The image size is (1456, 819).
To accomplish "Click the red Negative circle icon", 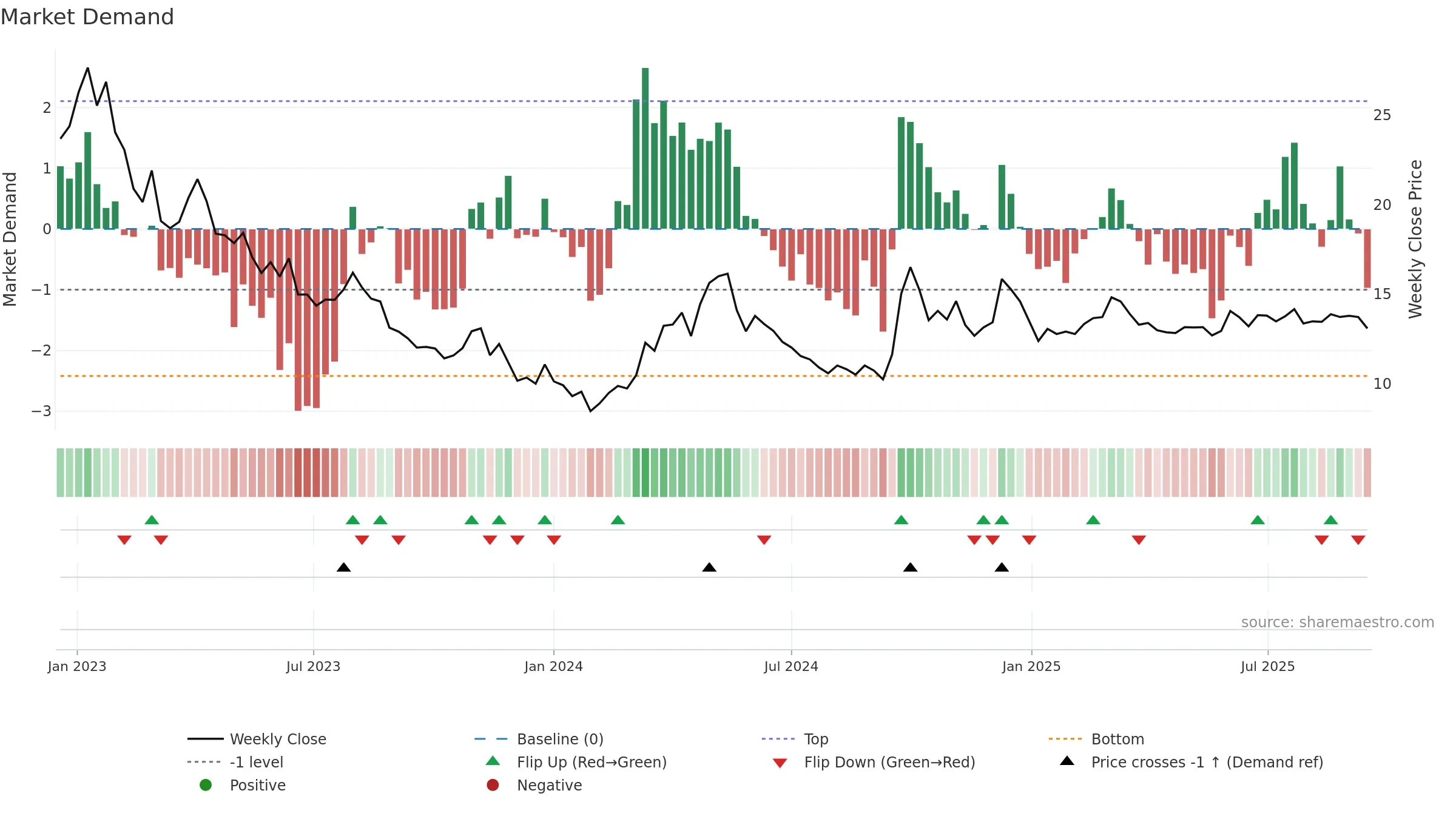I will [x=493, y=785].
